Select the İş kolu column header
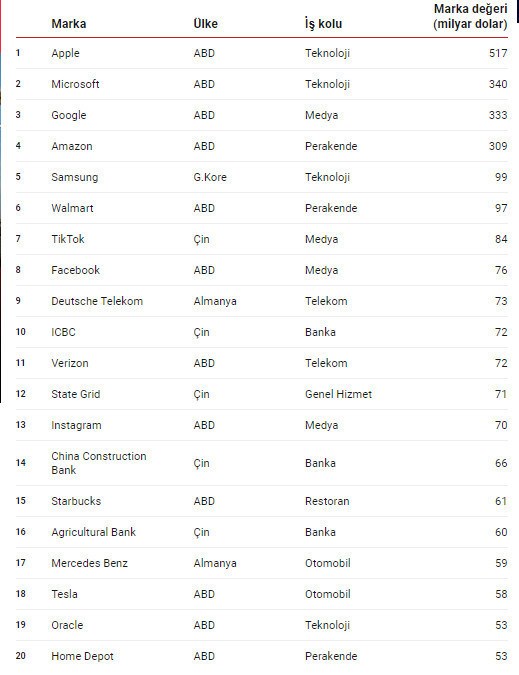Screen dimensions: 519x675 [x=323, y=24]
